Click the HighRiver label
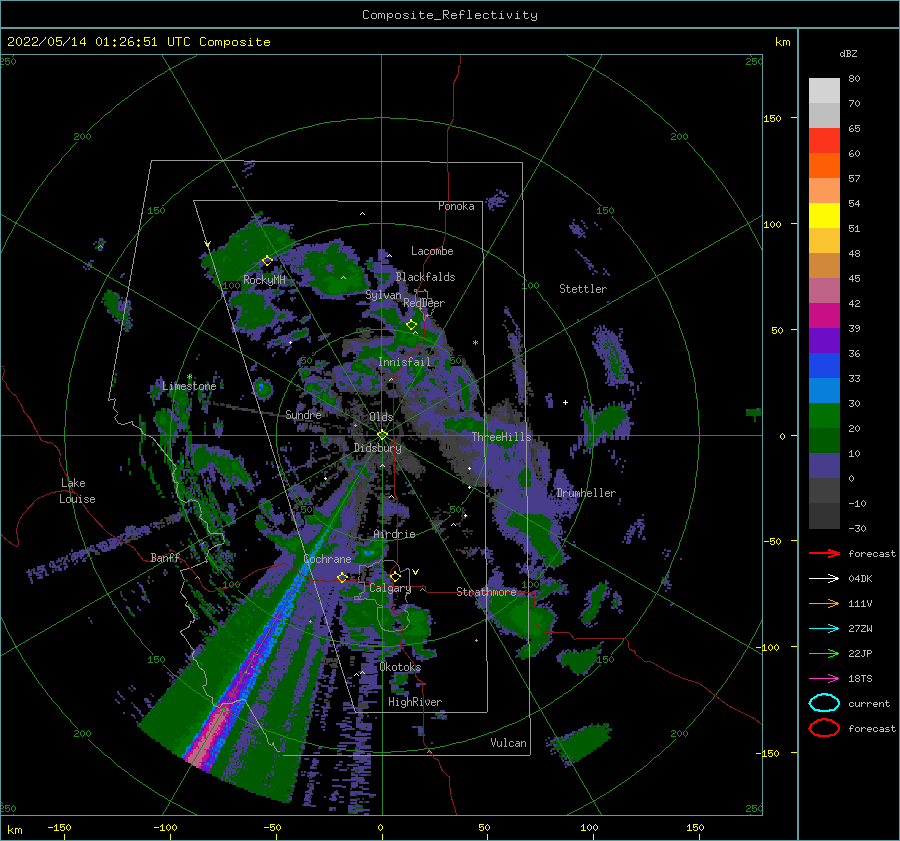This screenshot has height=841, width=900. pyautogui.click(x=415, y=702)
